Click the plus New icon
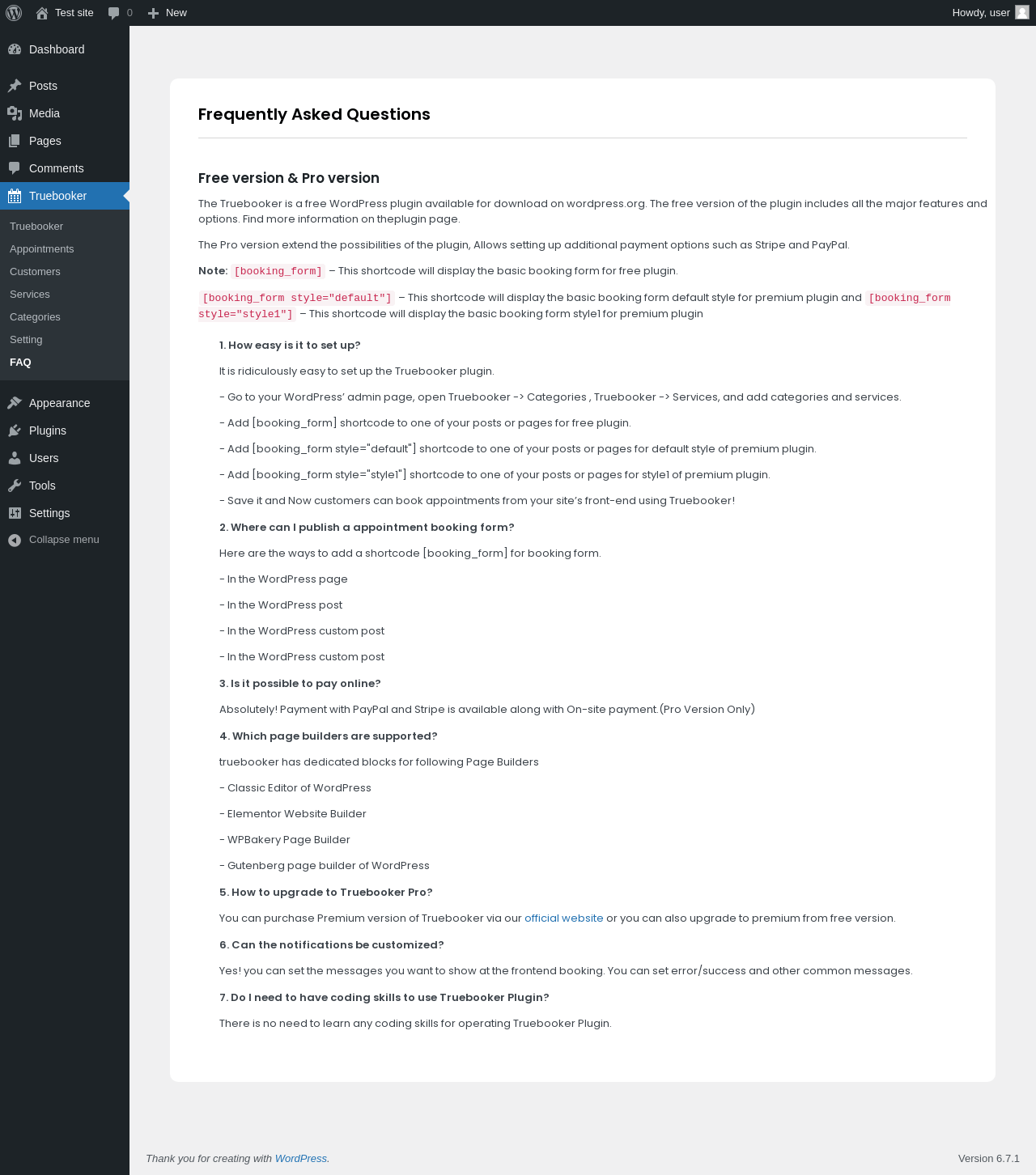The height and width of the screenshot is (1175, 1036). (153, 13)
